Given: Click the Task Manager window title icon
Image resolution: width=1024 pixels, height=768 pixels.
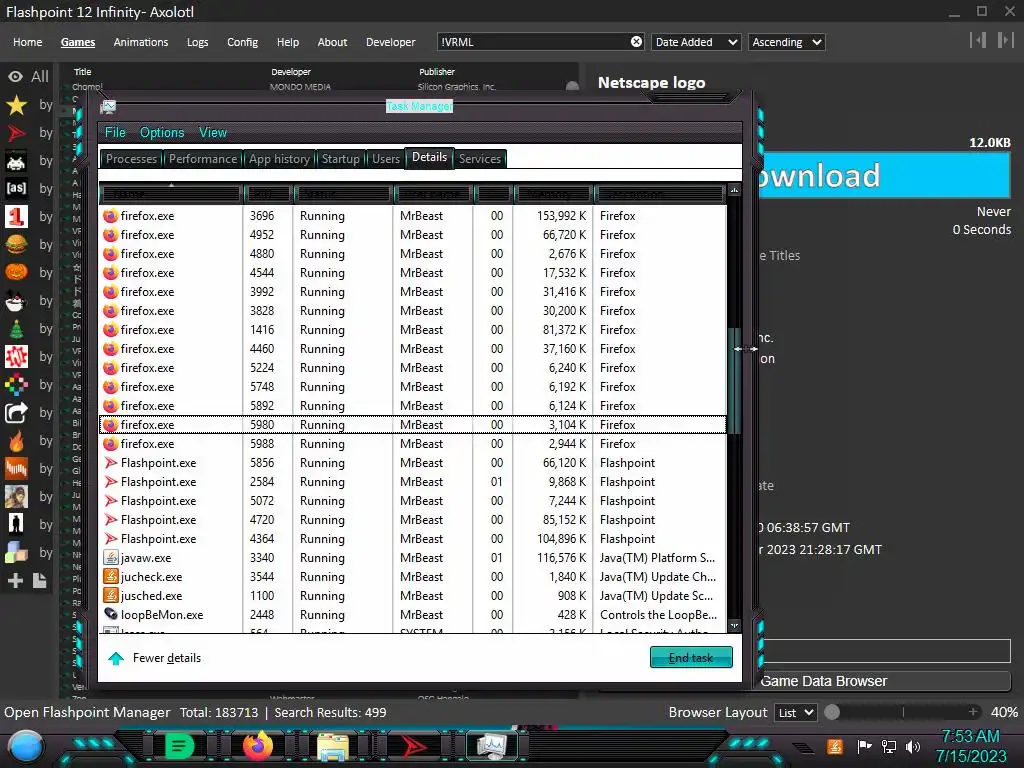Looking at the screenshot, I should [x=108, y=106].
